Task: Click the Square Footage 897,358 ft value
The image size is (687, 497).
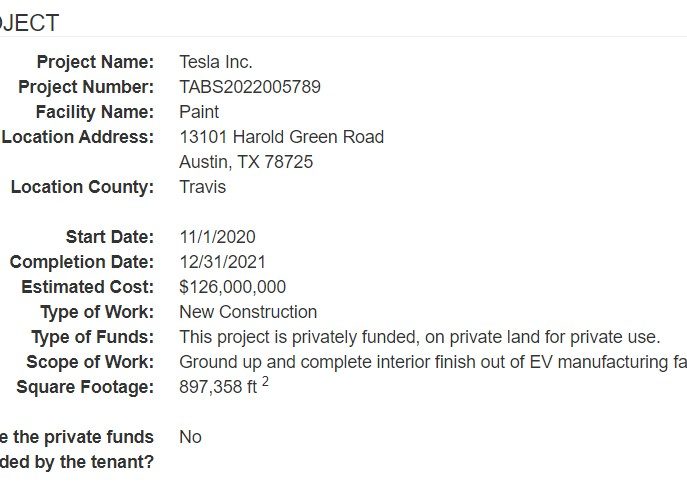Action: tap(224, 385)
